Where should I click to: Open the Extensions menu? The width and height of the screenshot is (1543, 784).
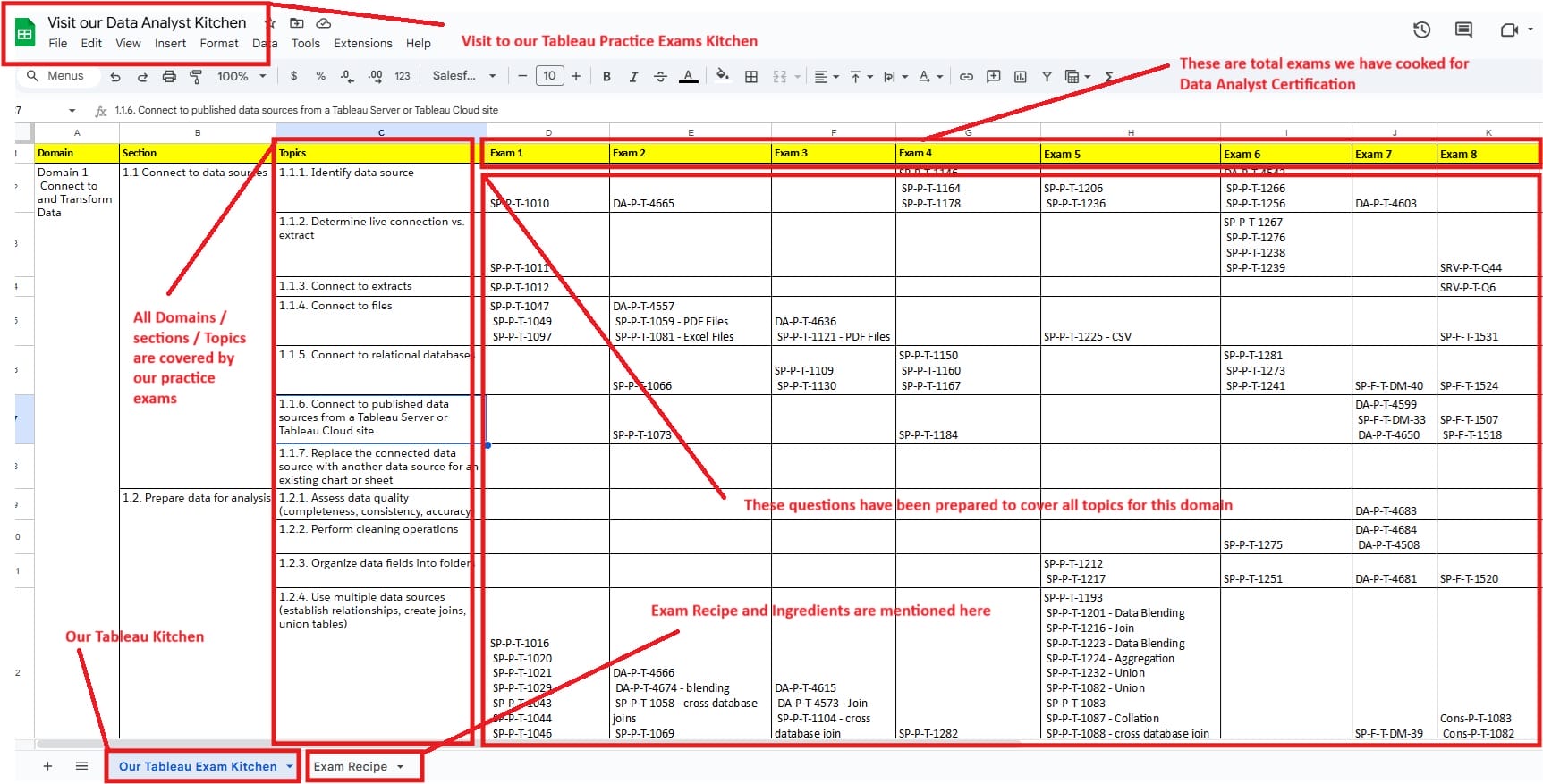click(363, 43)
